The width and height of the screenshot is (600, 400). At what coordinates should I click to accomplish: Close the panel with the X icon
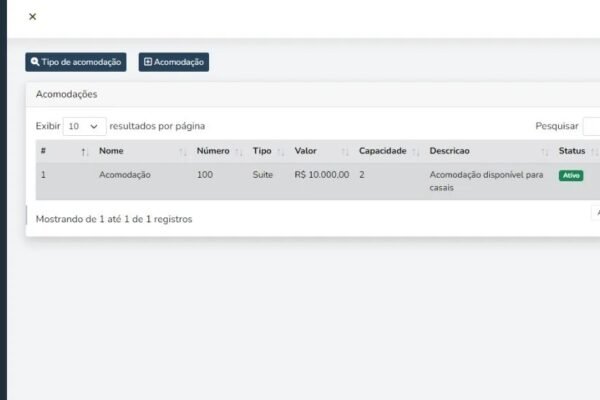click(33, 17)
